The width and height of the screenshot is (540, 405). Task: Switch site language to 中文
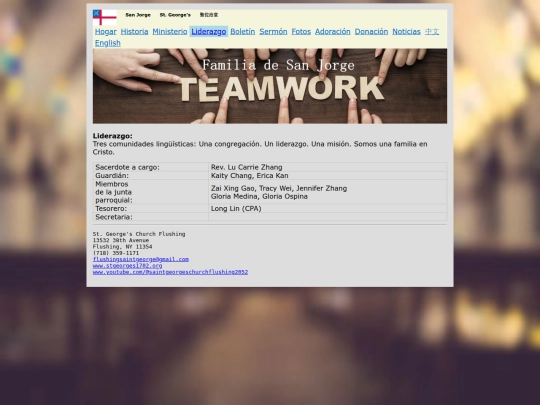coord(432,32)
